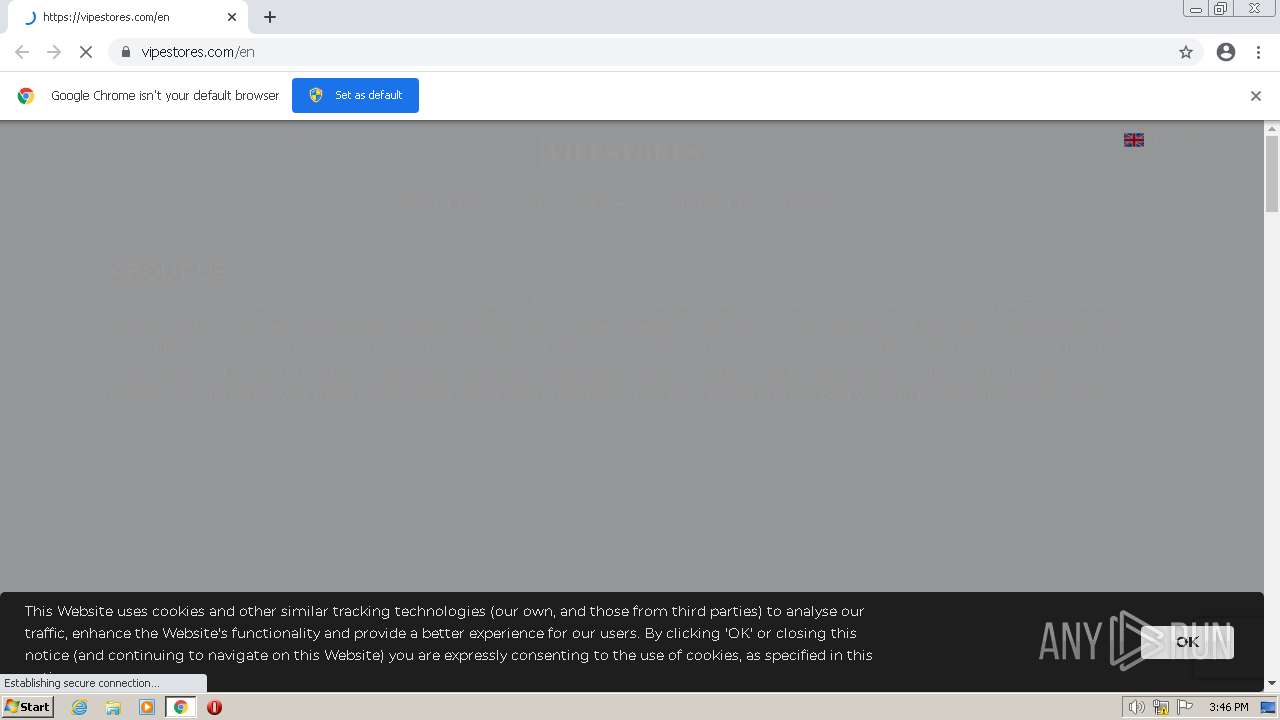Close the vipestores.com tab

[x=232, y=17]
